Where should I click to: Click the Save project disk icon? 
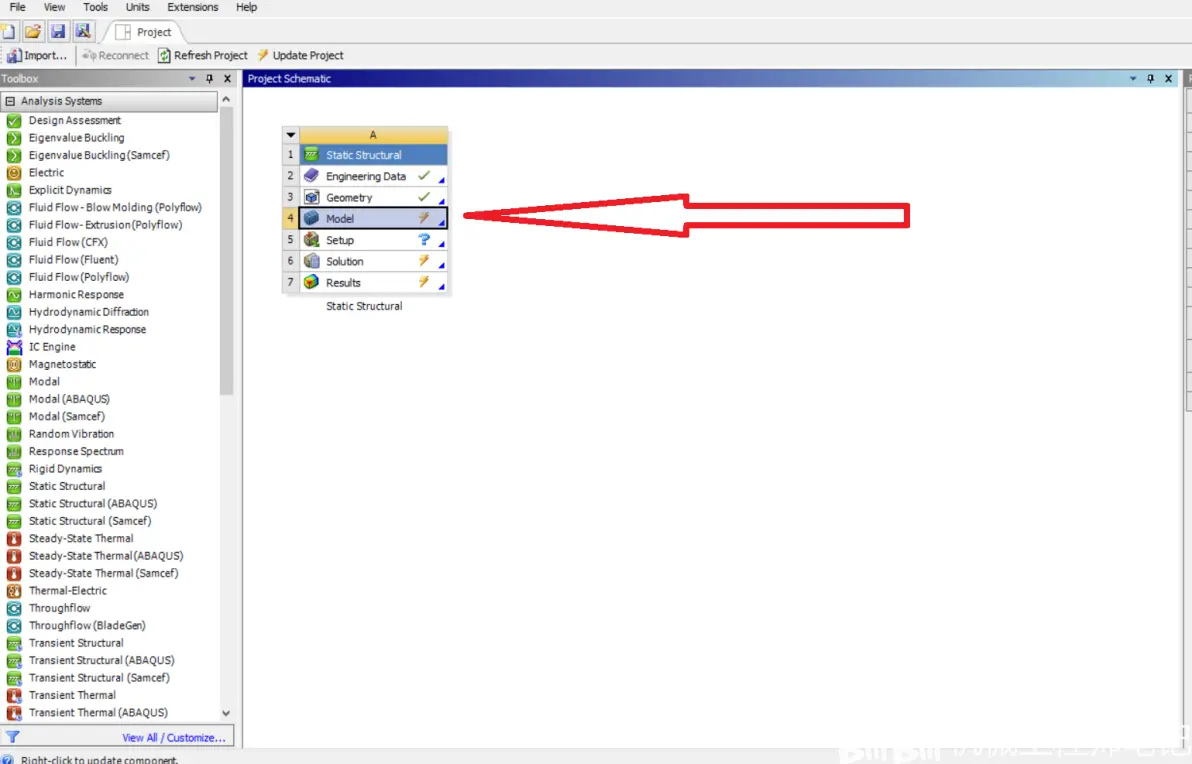[58, 32]
